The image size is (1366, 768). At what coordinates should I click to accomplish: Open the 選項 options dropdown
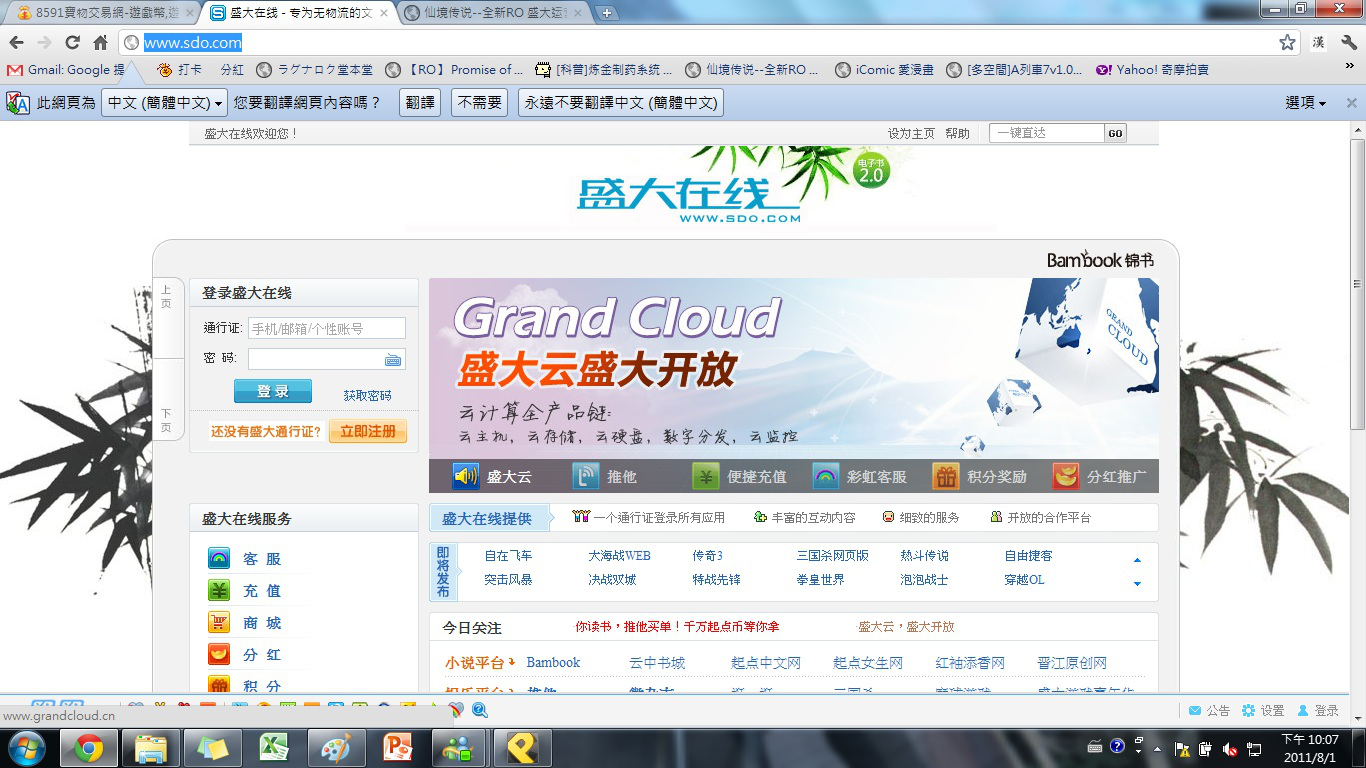coord(1305,103)
